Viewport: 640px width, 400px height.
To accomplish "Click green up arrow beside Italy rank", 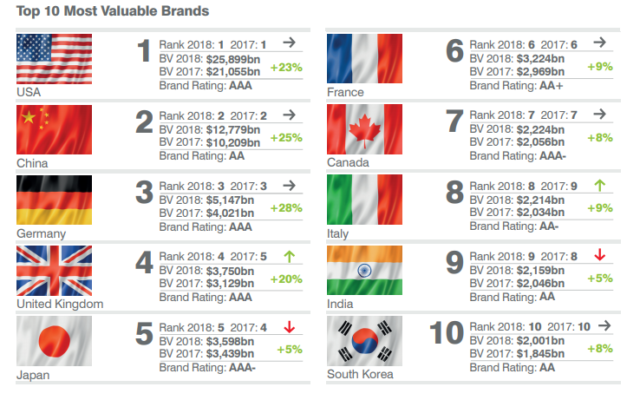I will coord(599,185).
